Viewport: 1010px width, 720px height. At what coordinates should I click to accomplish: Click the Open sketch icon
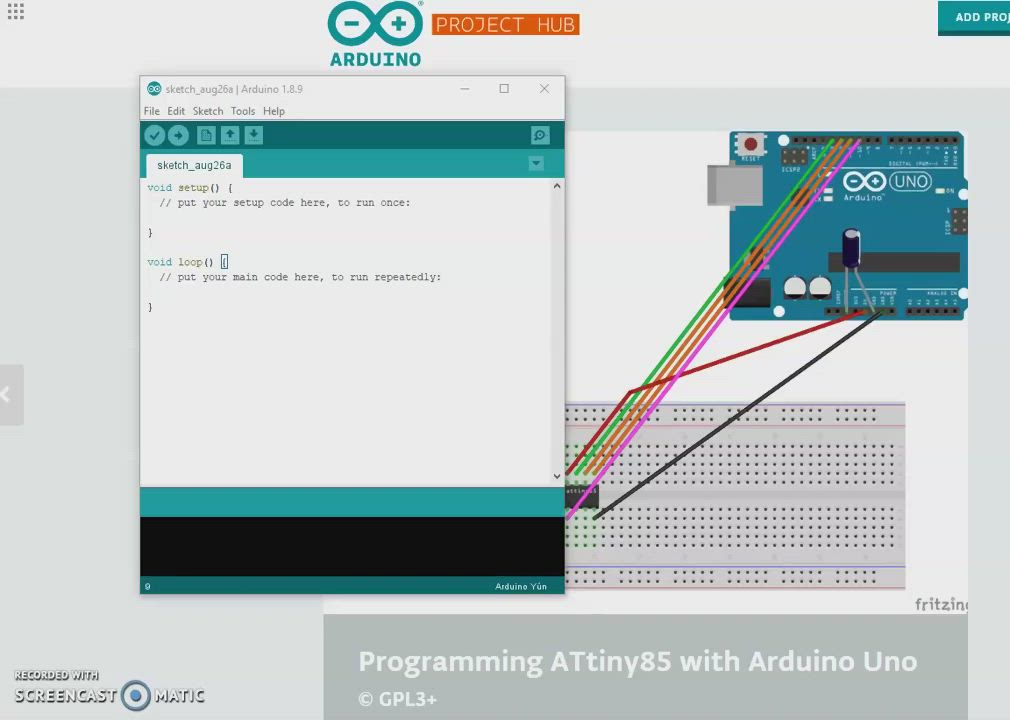coord(230,136)
